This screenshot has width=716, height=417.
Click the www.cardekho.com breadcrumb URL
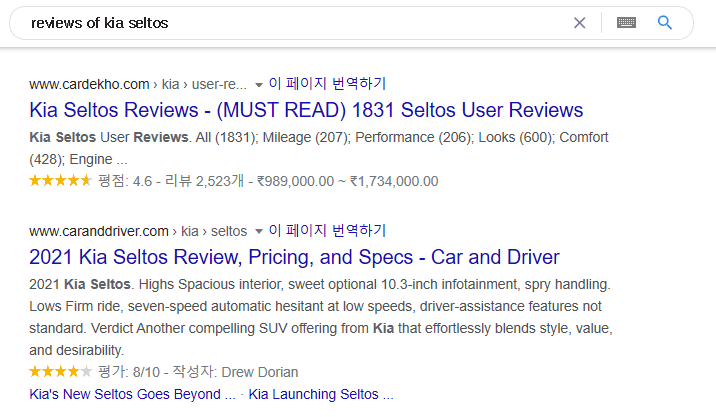tap(137, 84)
